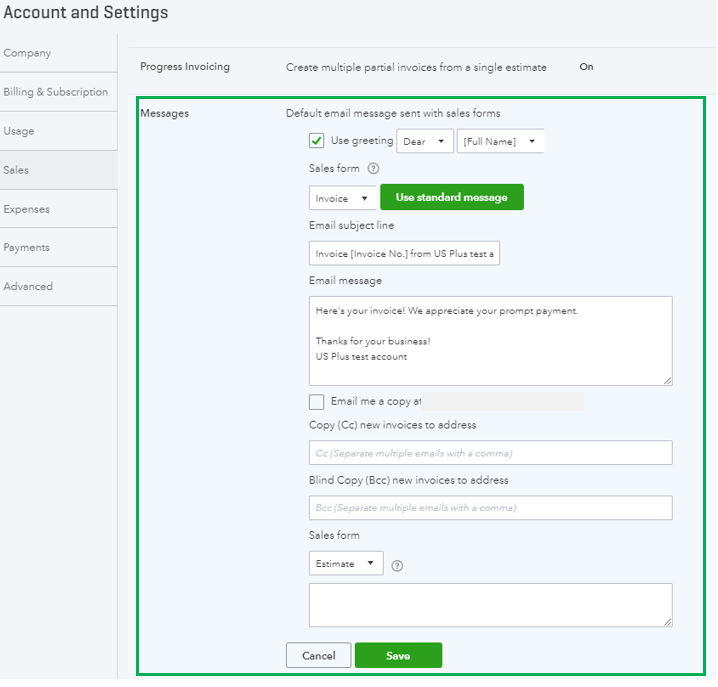Click the help icon beside Sales form
The height and width of the screenshot is (687, 718).
(x=373, y=168)
